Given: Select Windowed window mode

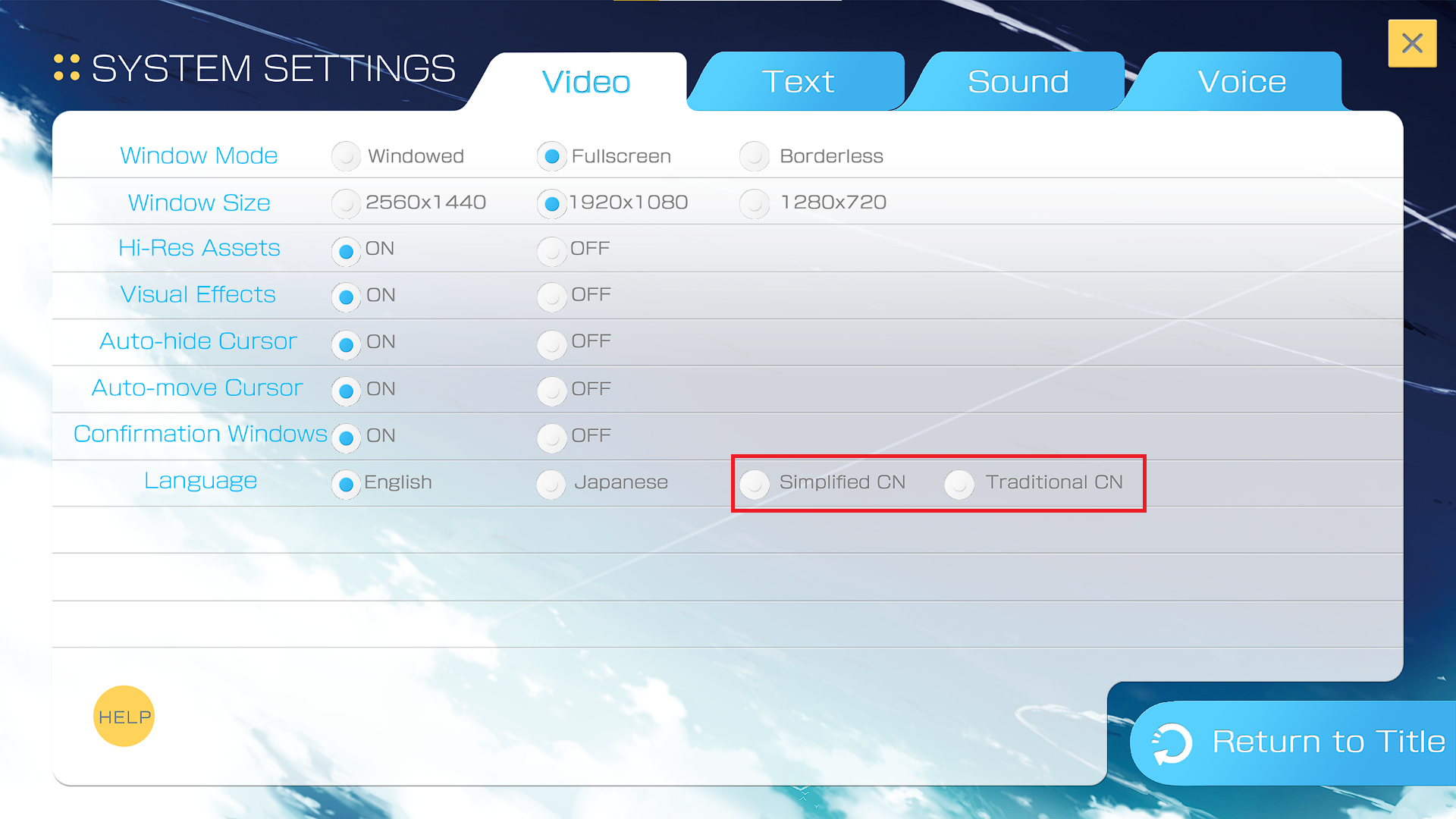Looking at the screenshot, I should click(346, 156).
